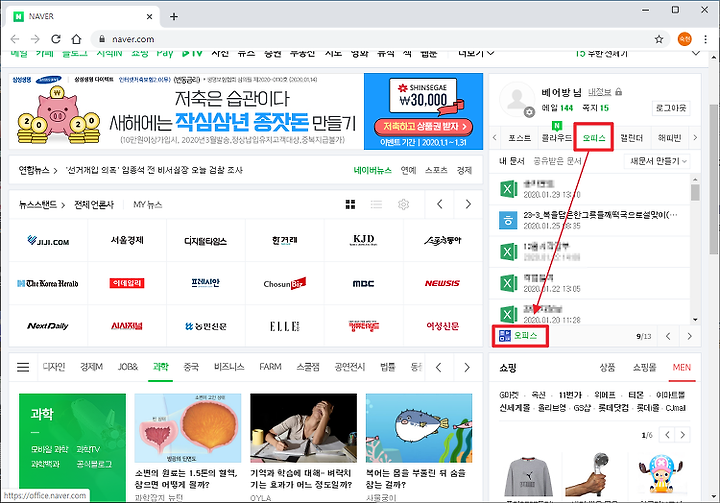
Task: Open the pufferfish article thumbnail
Action: tap(419, 428)
